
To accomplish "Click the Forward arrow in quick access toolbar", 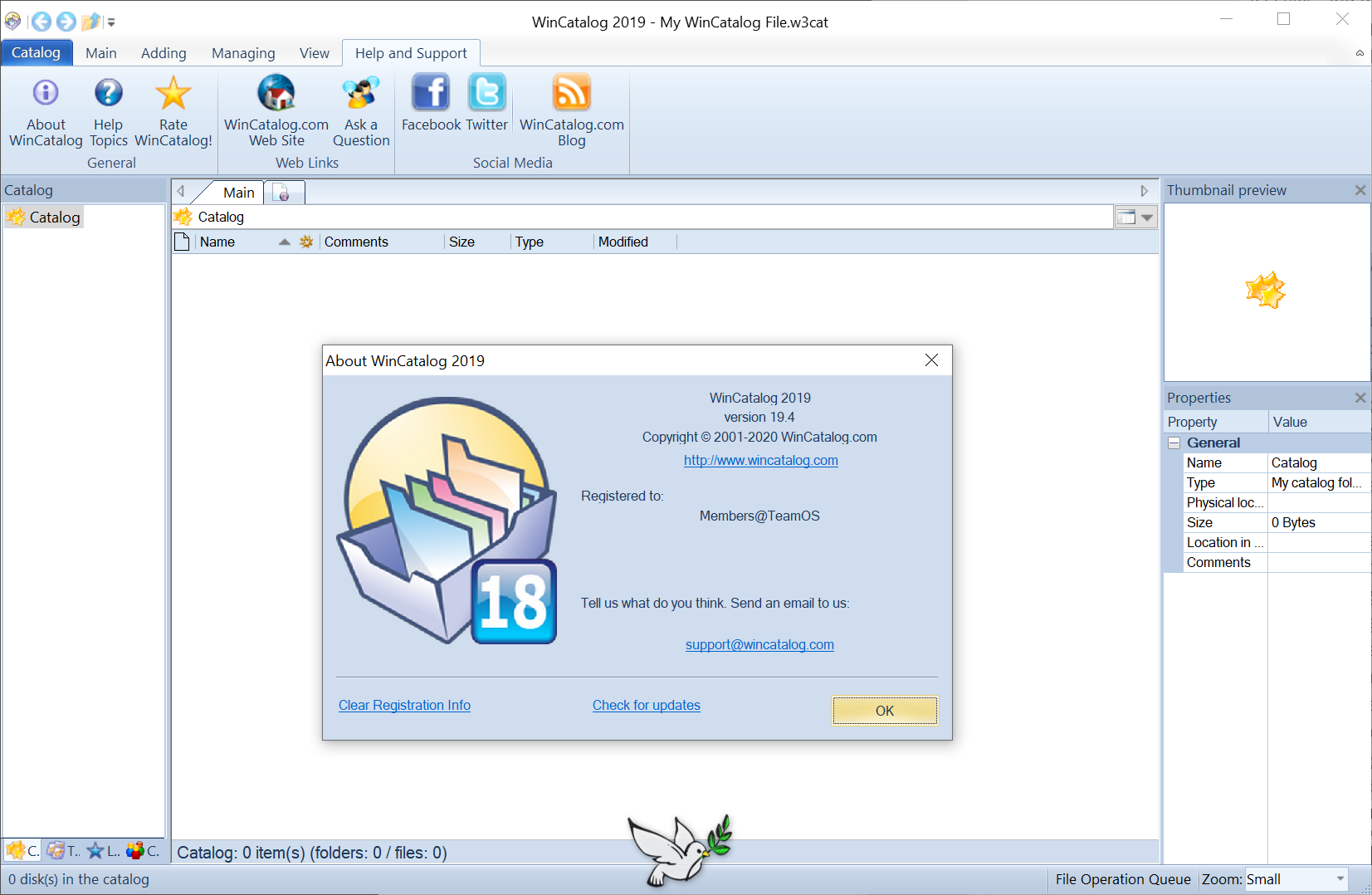I will (66, 22).
